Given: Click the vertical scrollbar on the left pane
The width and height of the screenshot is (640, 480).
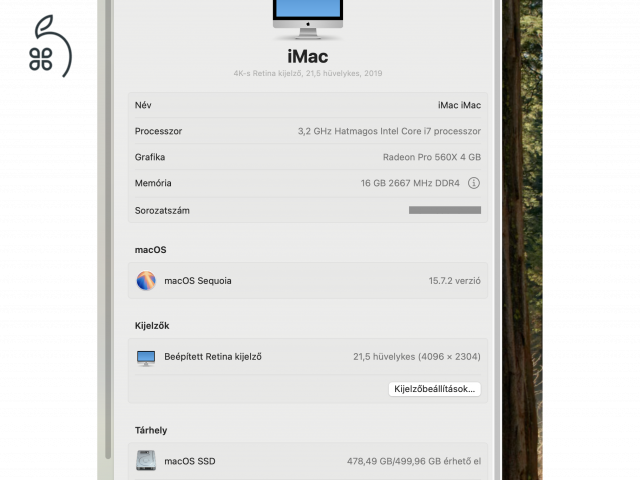Looking at the screenshot, I should click(108, 229).
